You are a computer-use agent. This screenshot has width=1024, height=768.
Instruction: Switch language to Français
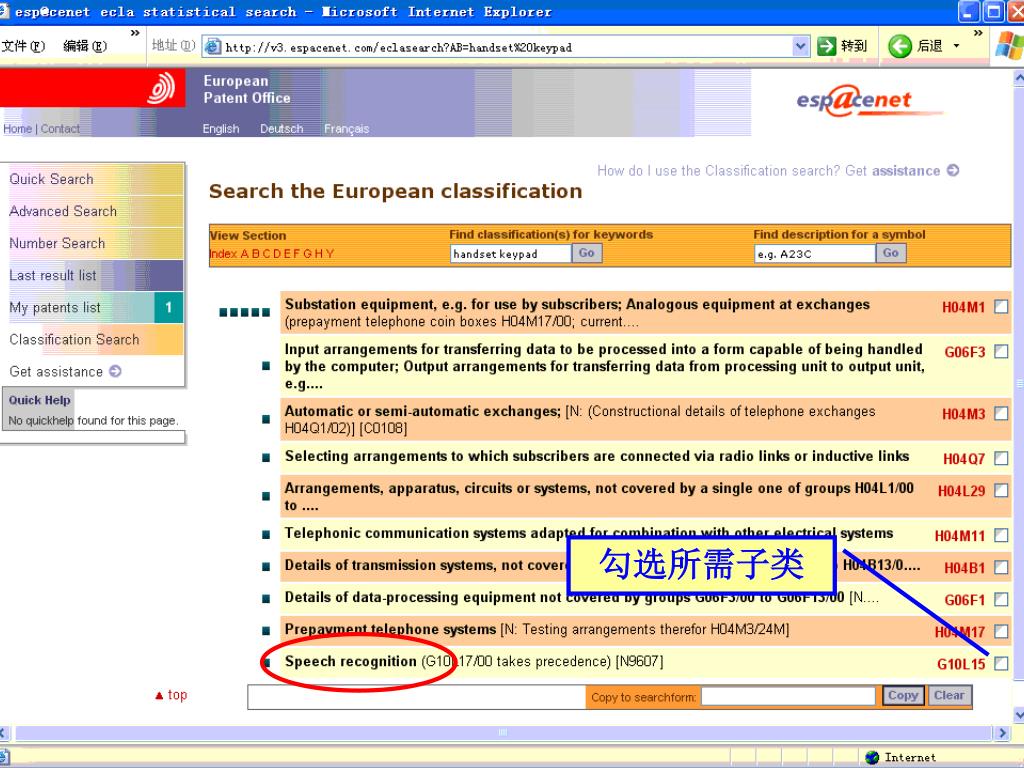[x=346, y=129]
